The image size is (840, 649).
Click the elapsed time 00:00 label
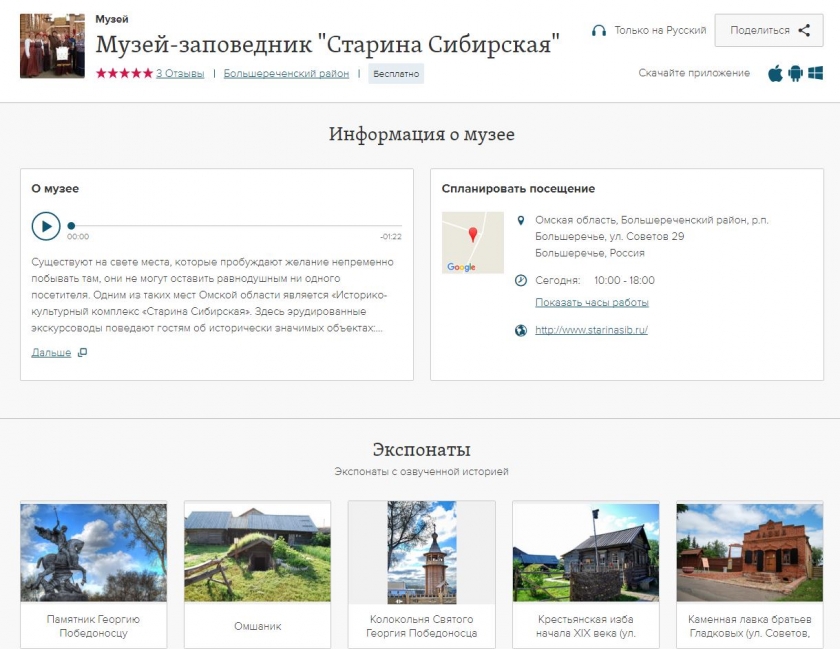coord(78,237)
